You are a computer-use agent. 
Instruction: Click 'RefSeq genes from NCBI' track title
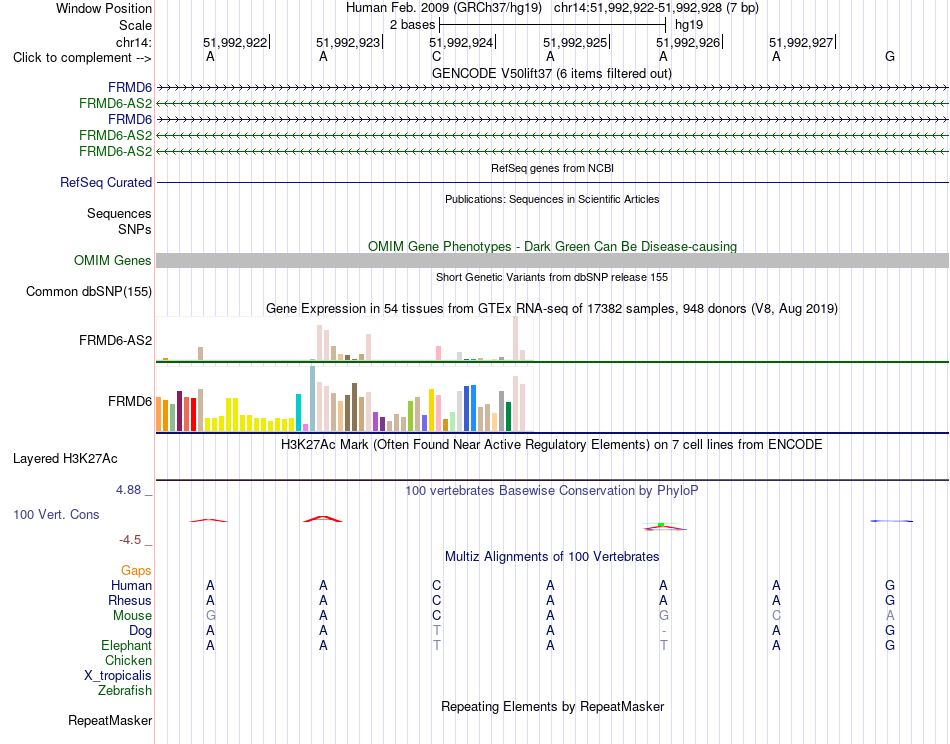(552, 168)
